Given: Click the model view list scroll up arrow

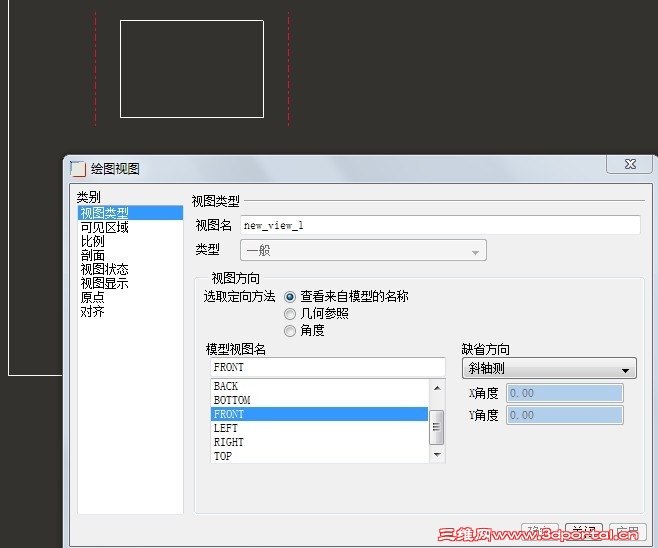Looking at the screenshot, I should coord(437,388).
